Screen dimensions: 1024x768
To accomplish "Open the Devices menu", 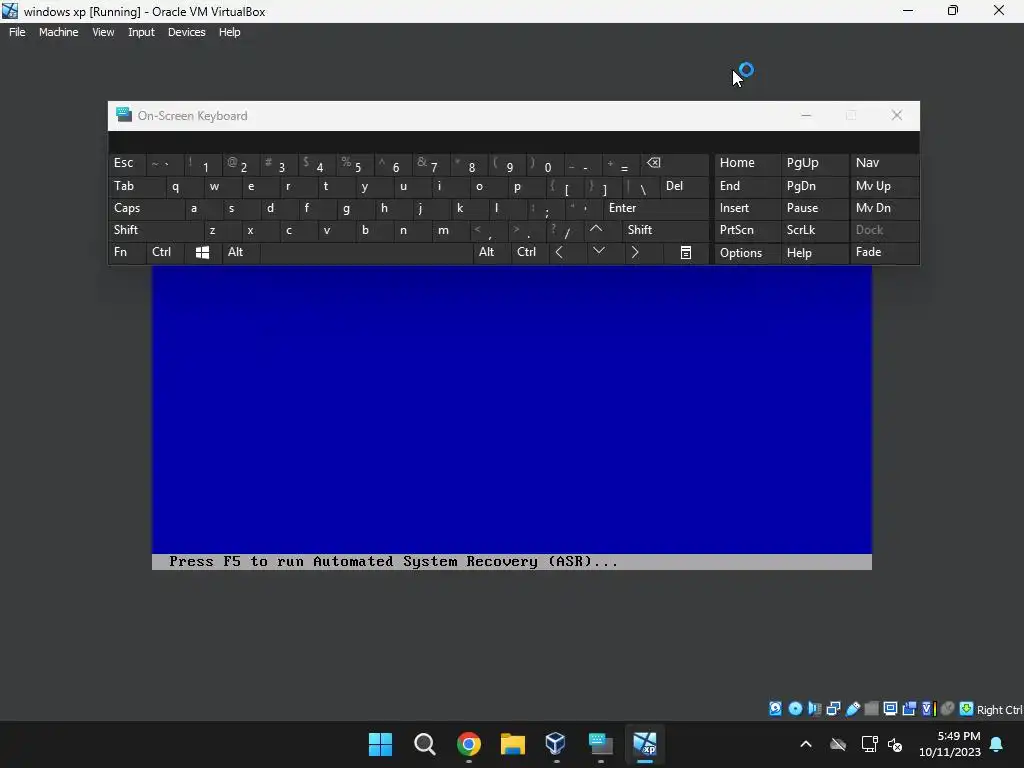I will click(187, 32).
